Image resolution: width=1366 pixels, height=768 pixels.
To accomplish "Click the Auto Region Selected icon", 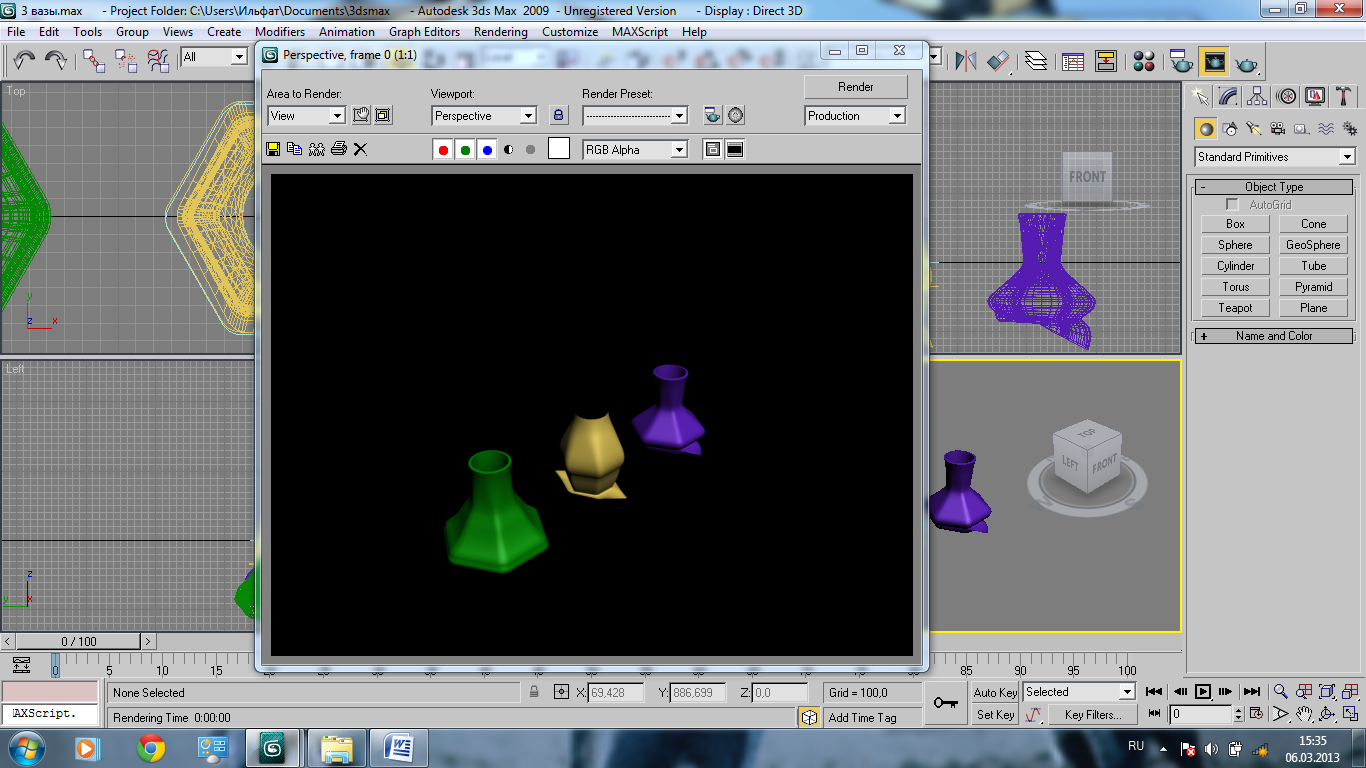I will coord(383,115).
